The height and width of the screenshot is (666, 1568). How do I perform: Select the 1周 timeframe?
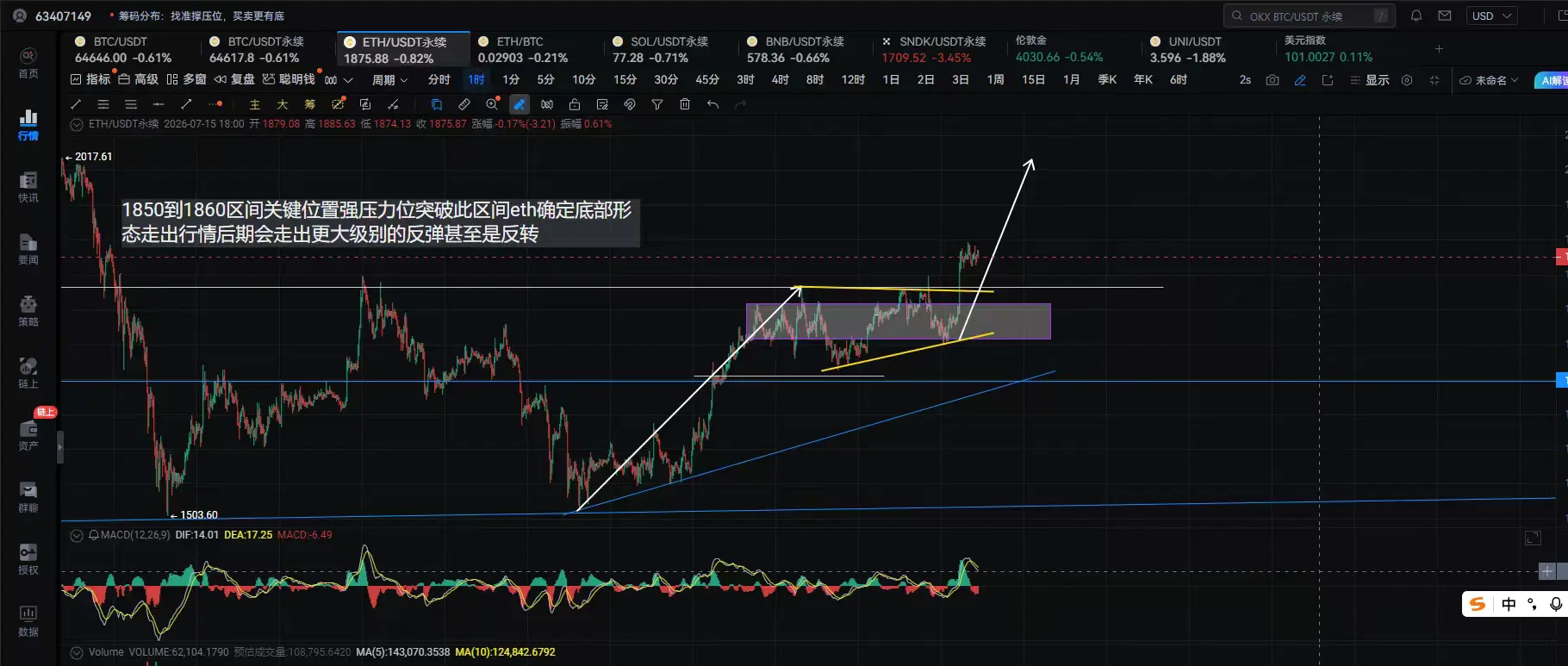995,80
